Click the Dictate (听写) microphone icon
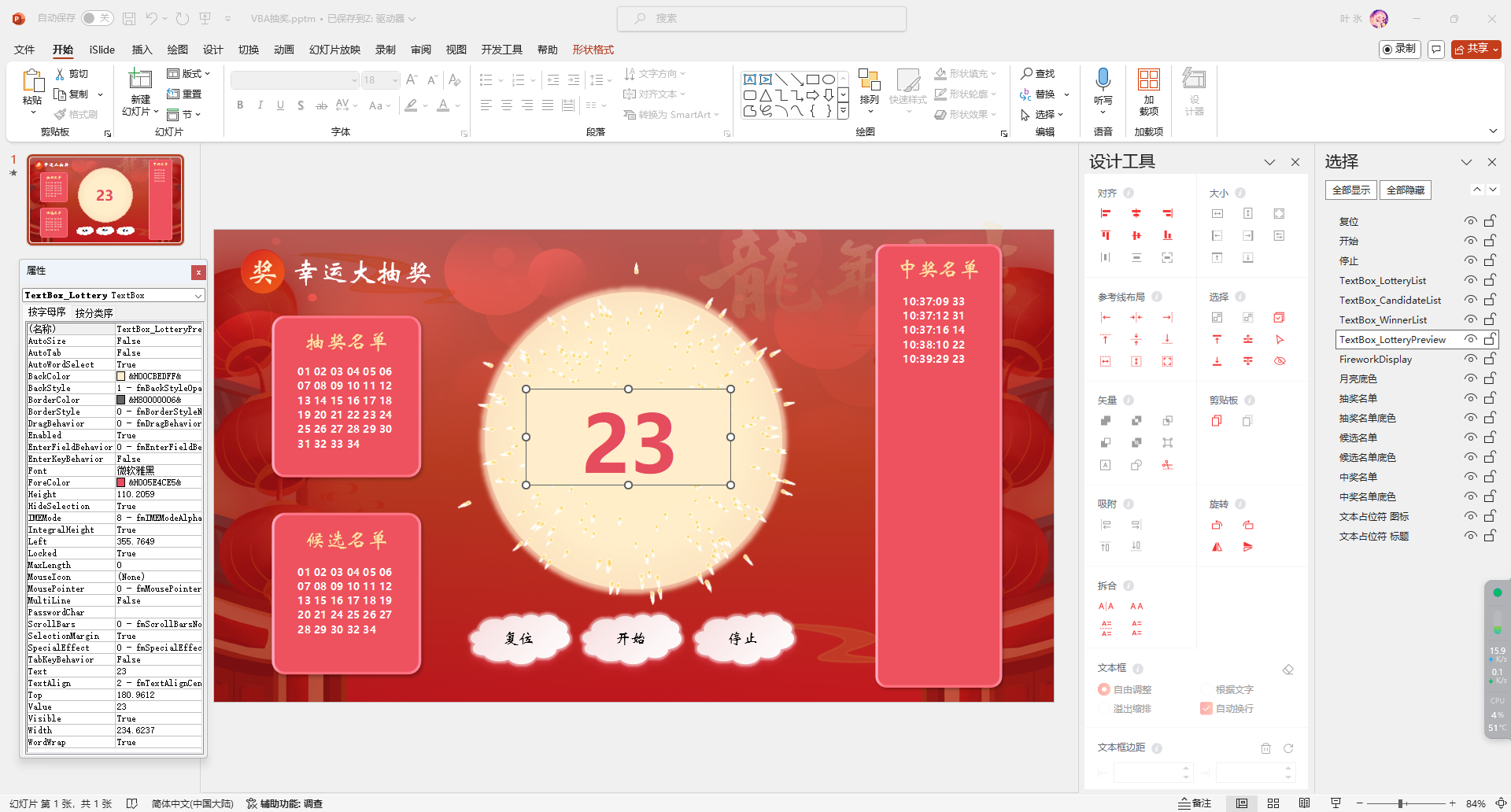The image size is (1511, 812). tap(1103, 79)
